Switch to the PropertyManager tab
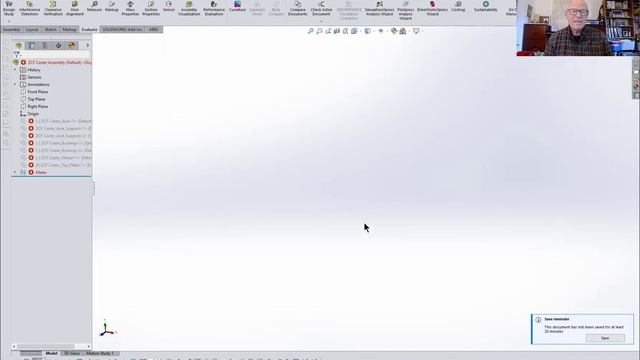This screenshot has width=640, height=360. [32, 45]
